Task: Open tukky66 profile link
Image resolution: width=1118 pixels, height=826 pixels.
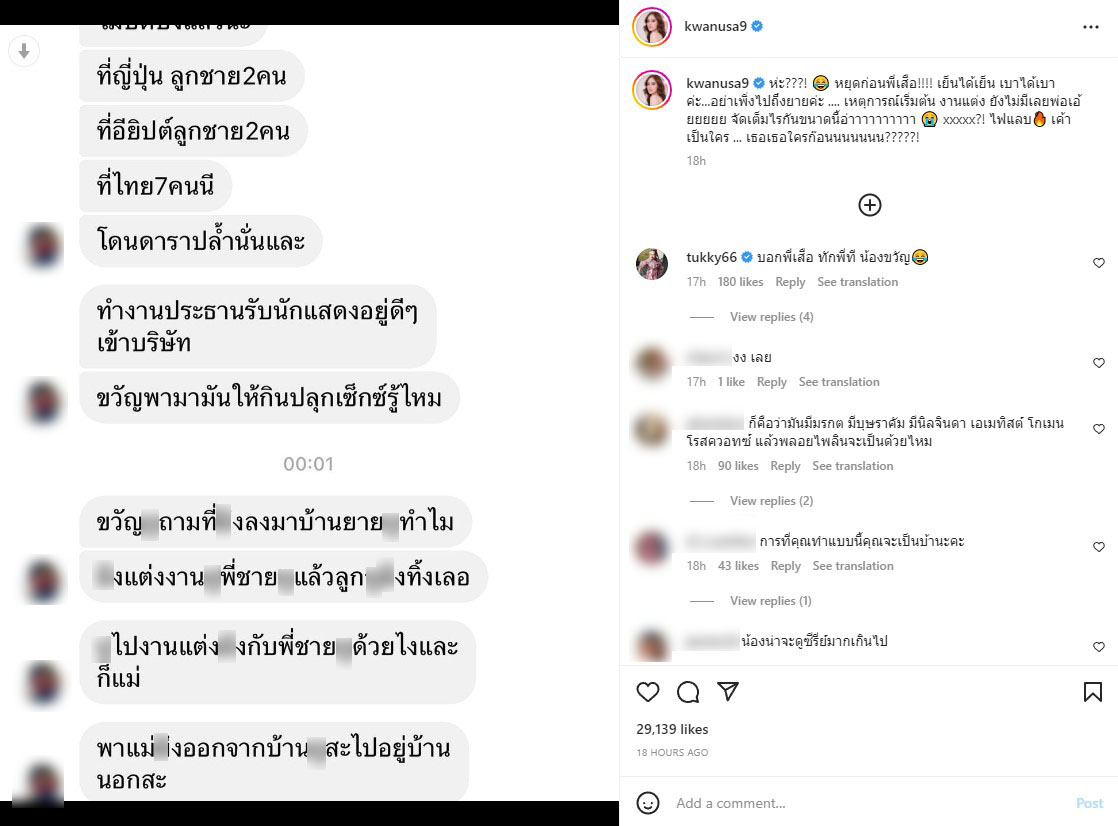Action: pos(711,257)
